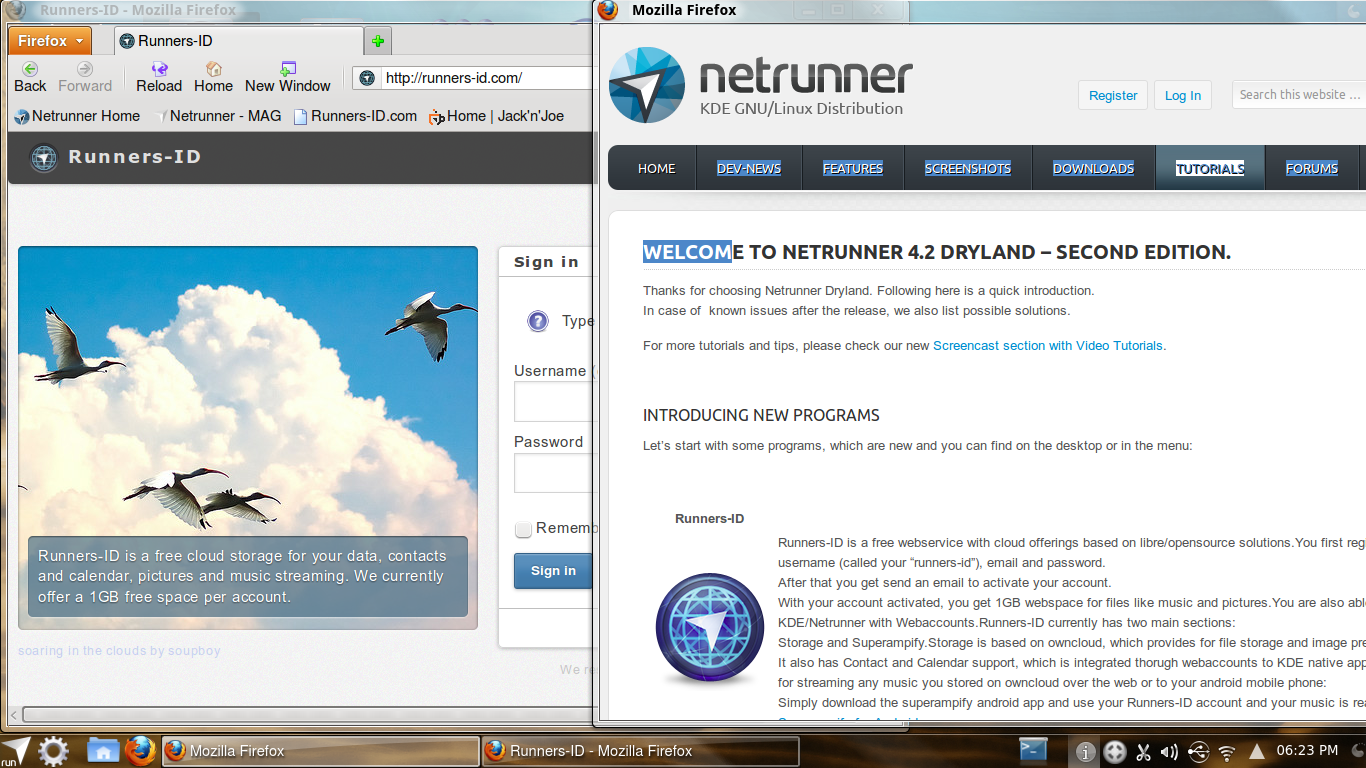The width and height of the screenshot is (1366, 768).
Task: Click the HOME nav item on netrunner site
Action: click(x=657, y=168)
